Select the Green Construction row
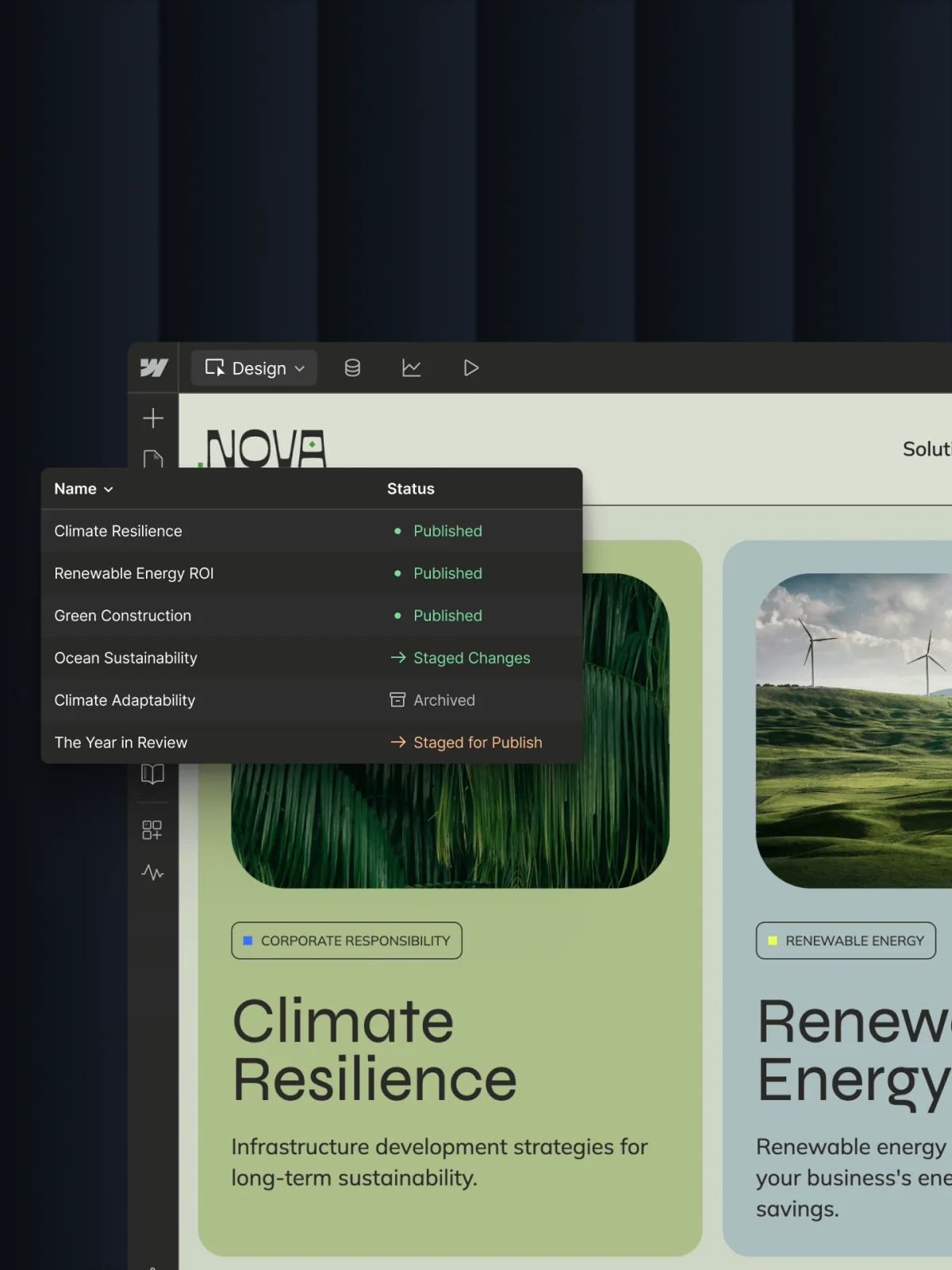The width and height of the screenshot is (952, 1270). [312, 616]
